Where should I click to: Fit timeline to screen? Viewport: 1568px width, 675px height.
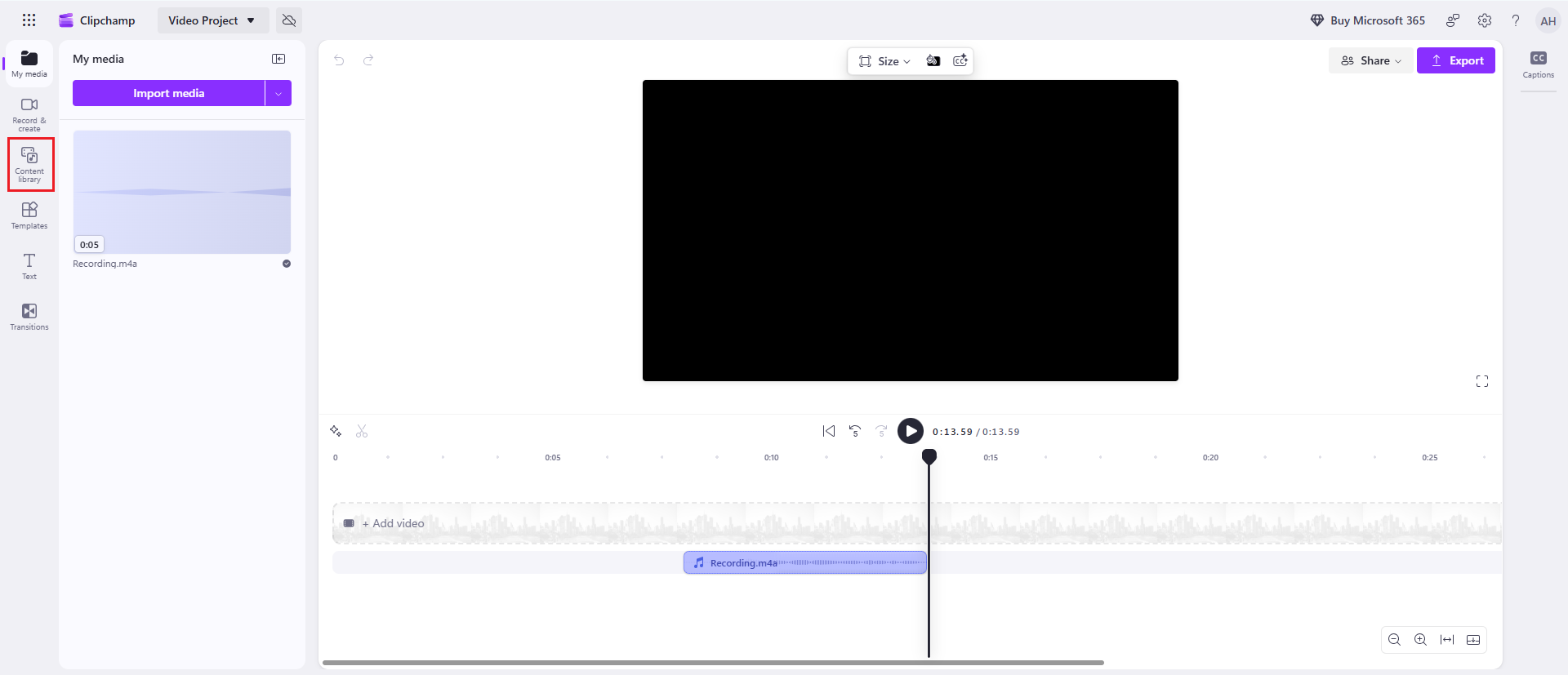1447,640
